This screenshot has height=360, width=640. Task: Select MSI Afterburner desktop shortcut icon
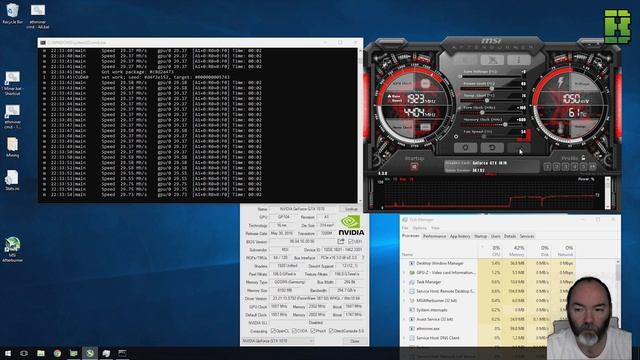point(12,249)
